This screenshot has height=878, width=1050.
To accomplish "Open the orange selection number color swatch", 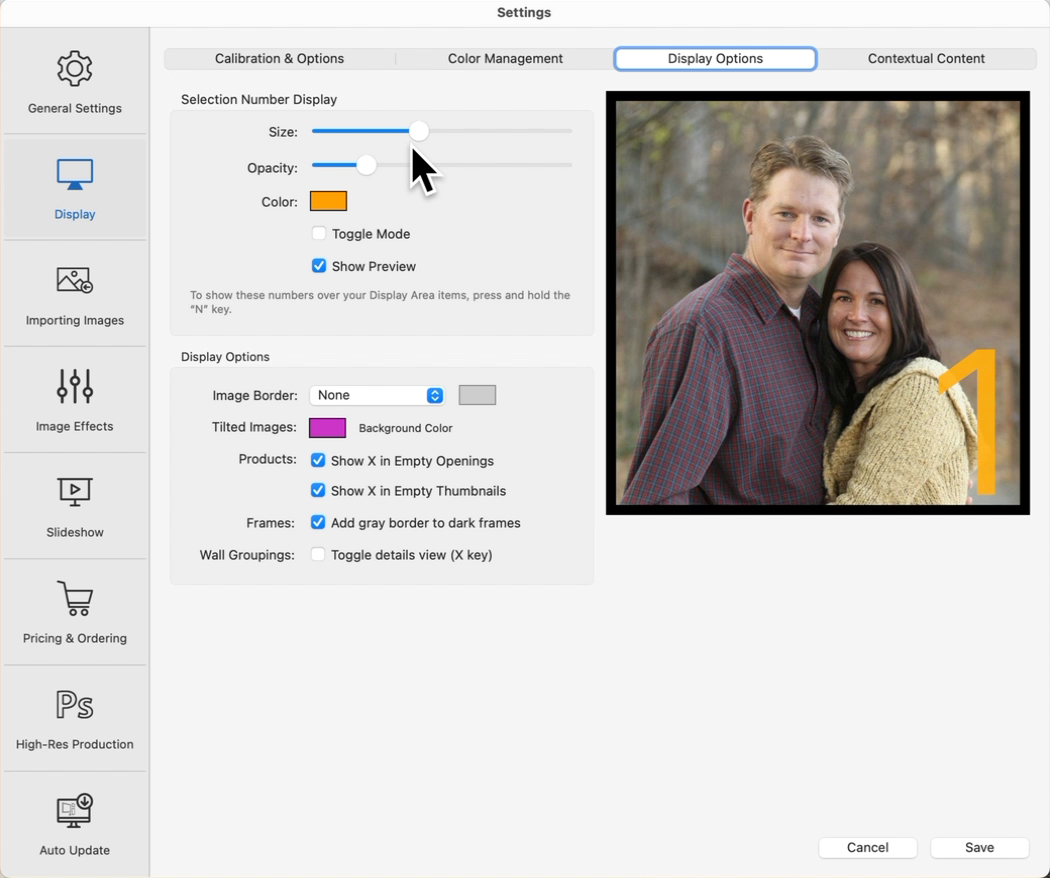I will pyautogui.click(x=328, y=201).
